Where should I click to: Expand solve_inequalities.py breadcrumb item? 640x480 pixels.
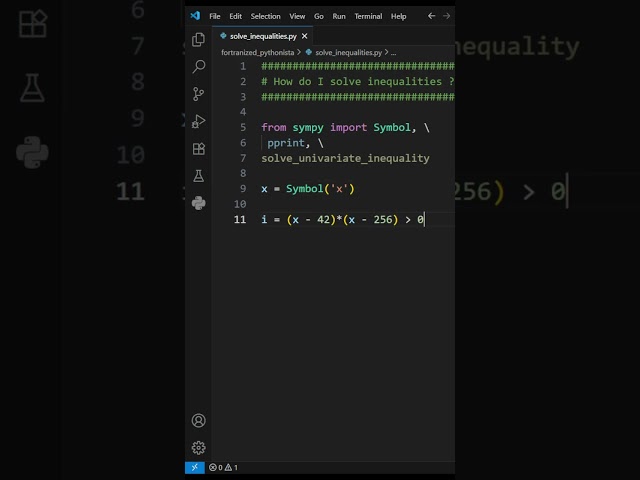349,53
